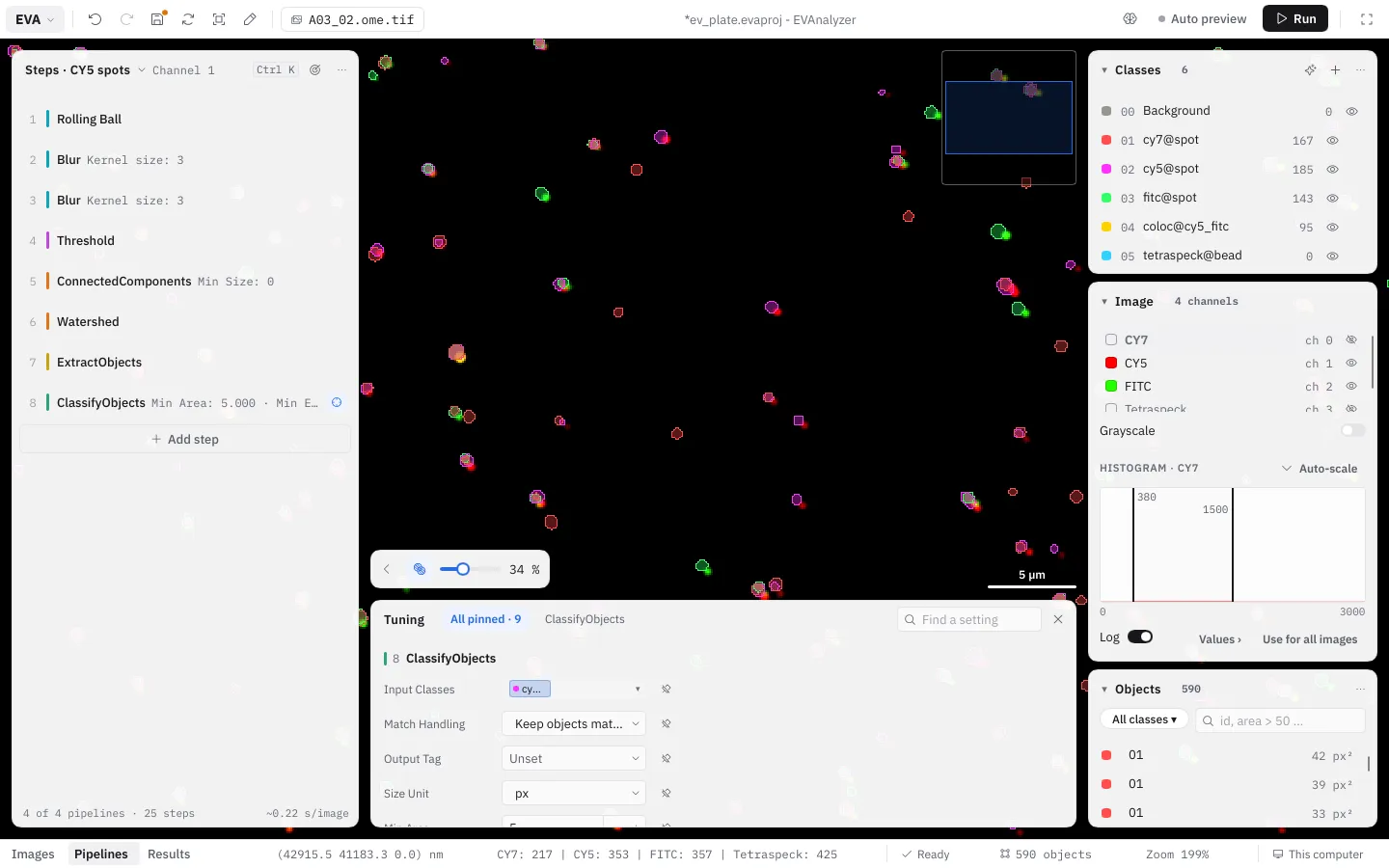The width and height of the screenshot is (1389, 868).
Task: Open the Size Unit dropdown
Action: click(x=574, y=793)
